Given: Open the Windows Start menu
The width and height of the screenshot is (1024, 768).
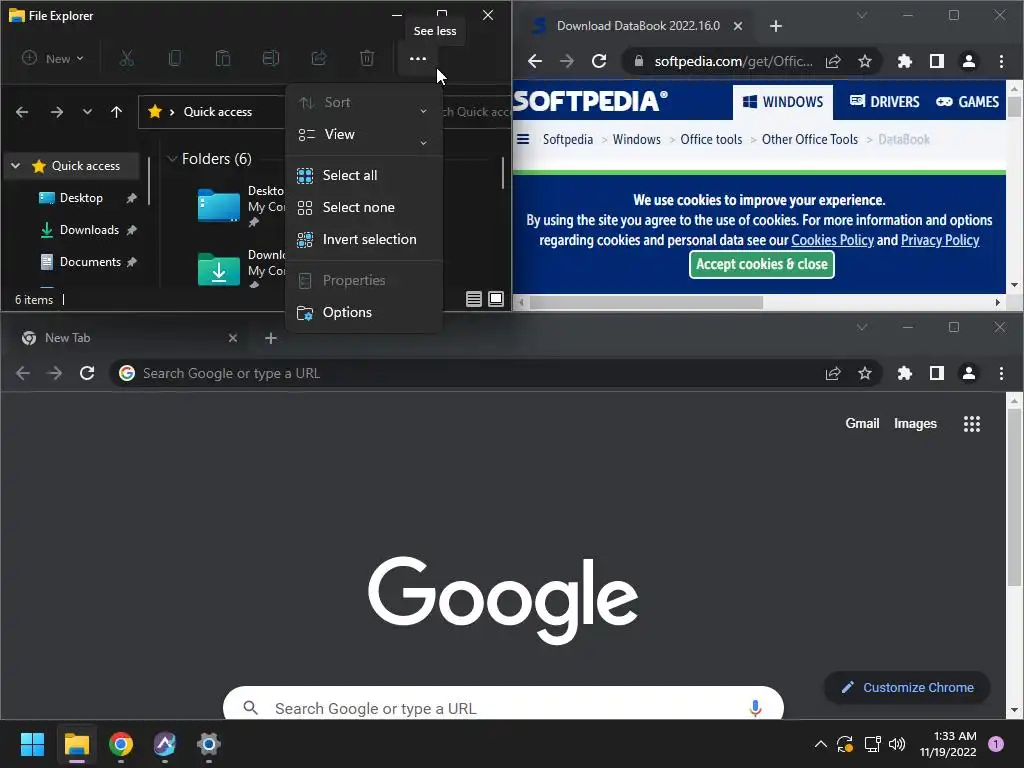Looking at the screenshot, I should point(33,744).
